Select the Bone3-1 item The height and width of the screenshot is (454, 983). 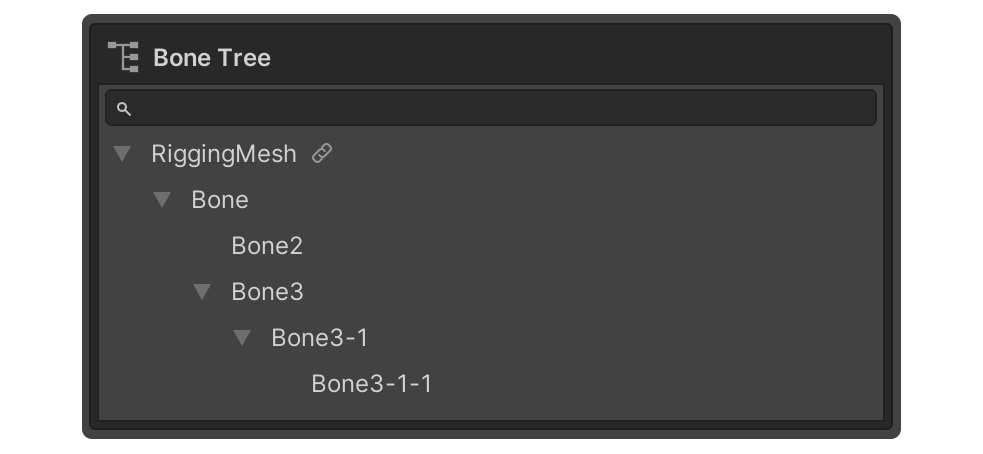tap(320, 338)
